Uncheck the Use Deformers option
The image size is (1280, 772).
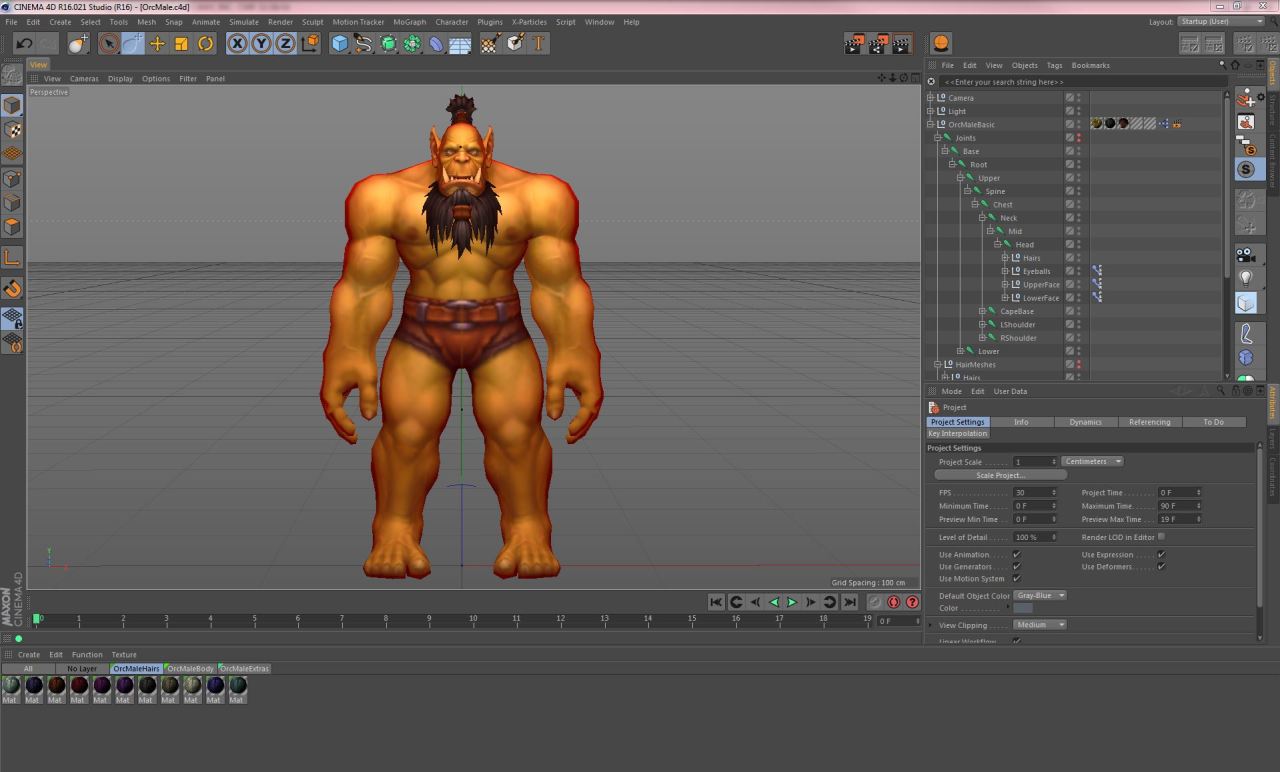[1161, 567]
